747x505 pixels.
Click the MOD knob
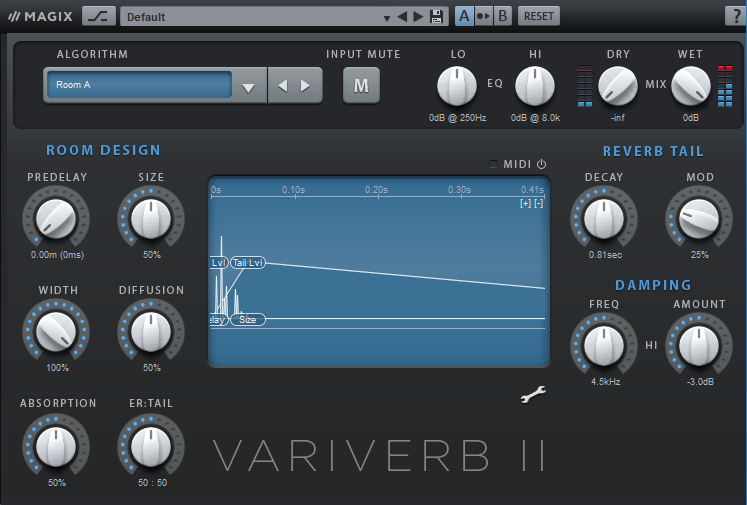click(x=699, y=219)
